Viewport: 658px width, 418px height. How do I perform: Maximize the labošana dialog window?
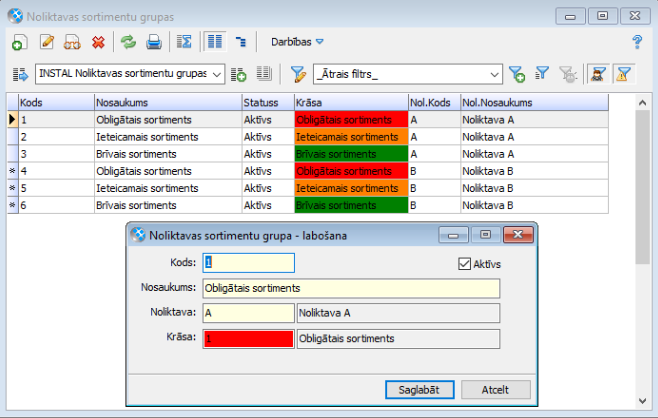(x=486, y=235)
